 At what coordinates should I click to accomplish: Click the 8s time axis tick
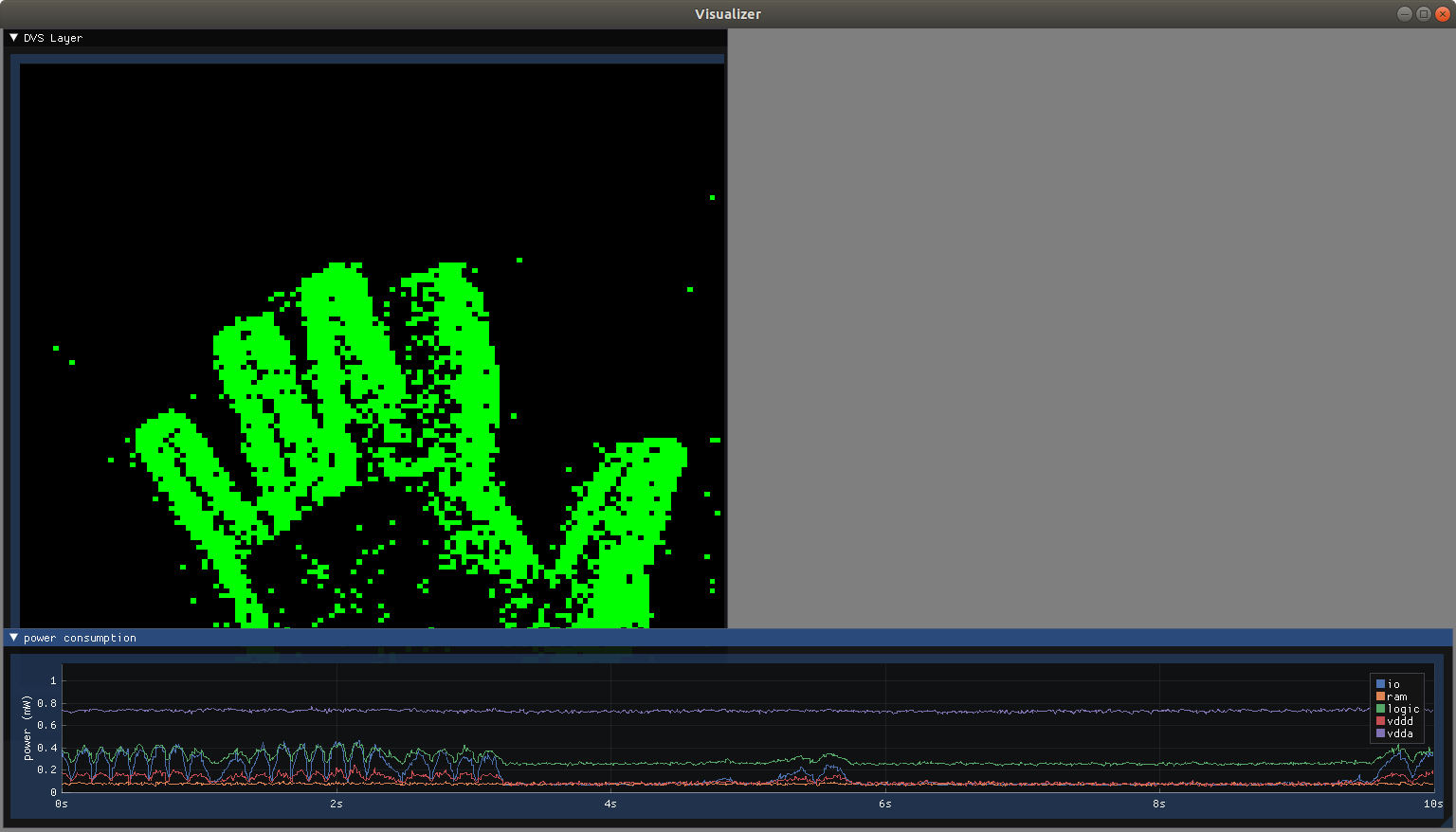1158,804
